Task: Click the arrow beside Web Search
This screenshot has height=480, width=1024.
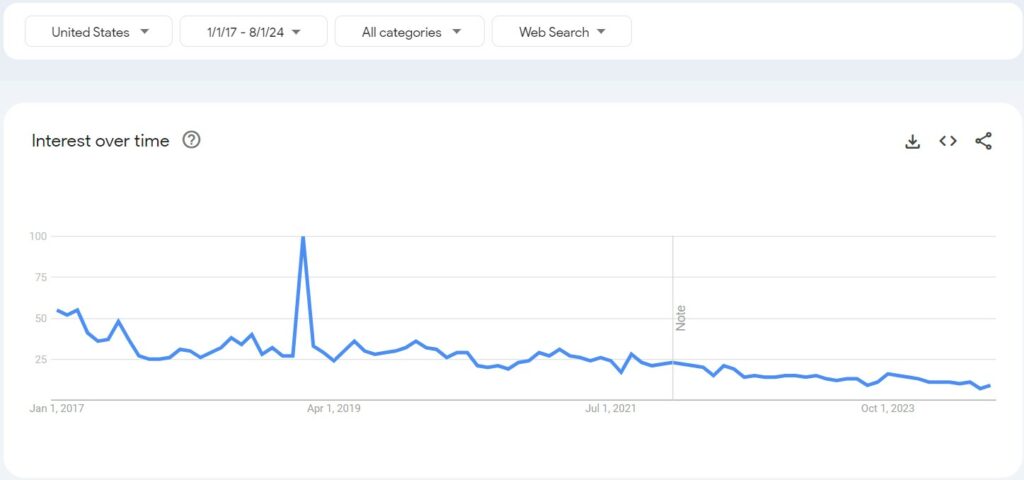Action: pyautogui.click(x=601, y=31)
